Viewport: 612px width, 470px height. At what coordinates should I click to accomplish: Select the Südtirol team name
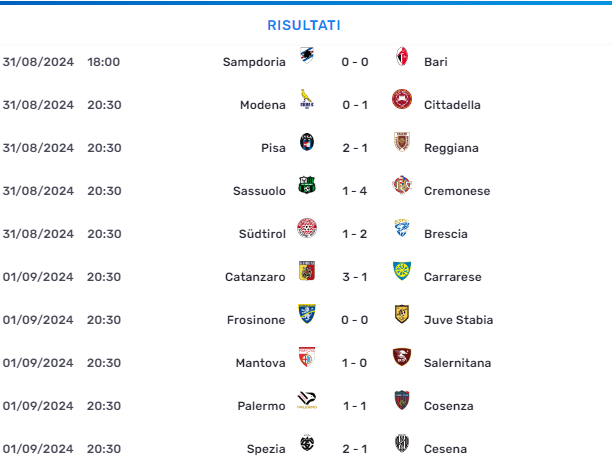[262, 234]
